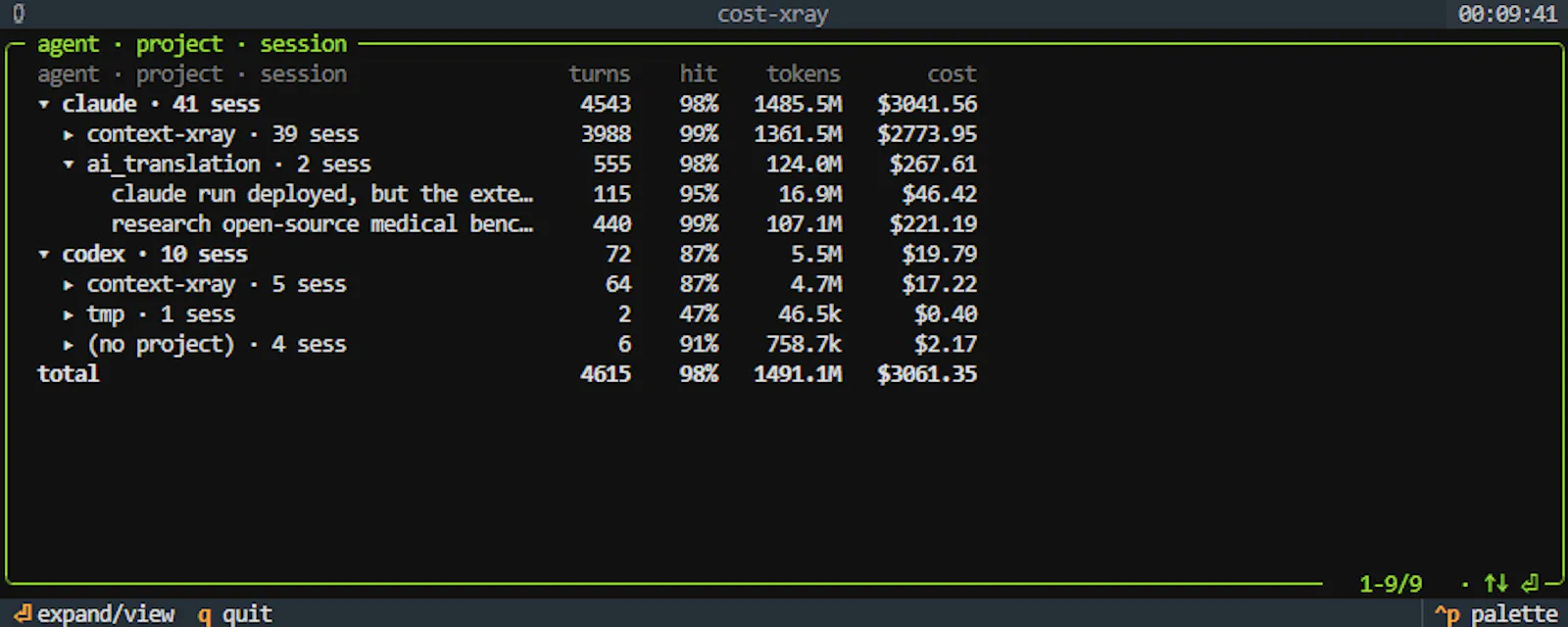Select the claude · 41 sess row label

161,104
